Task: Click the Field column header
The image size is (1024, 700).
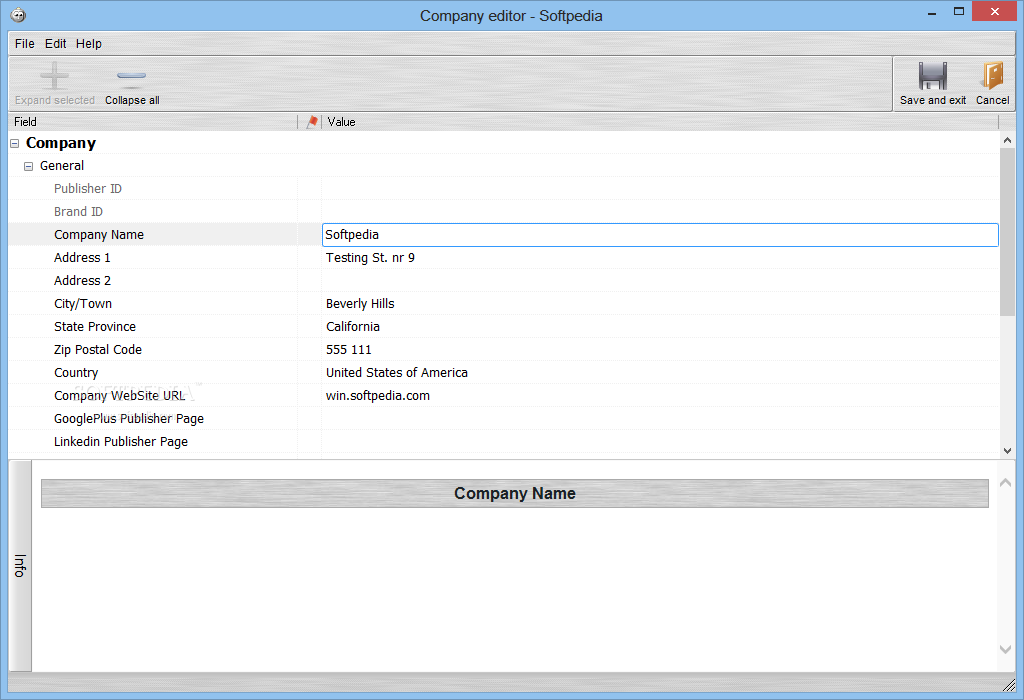Action: pyautogui.click(x=153, y=121)
